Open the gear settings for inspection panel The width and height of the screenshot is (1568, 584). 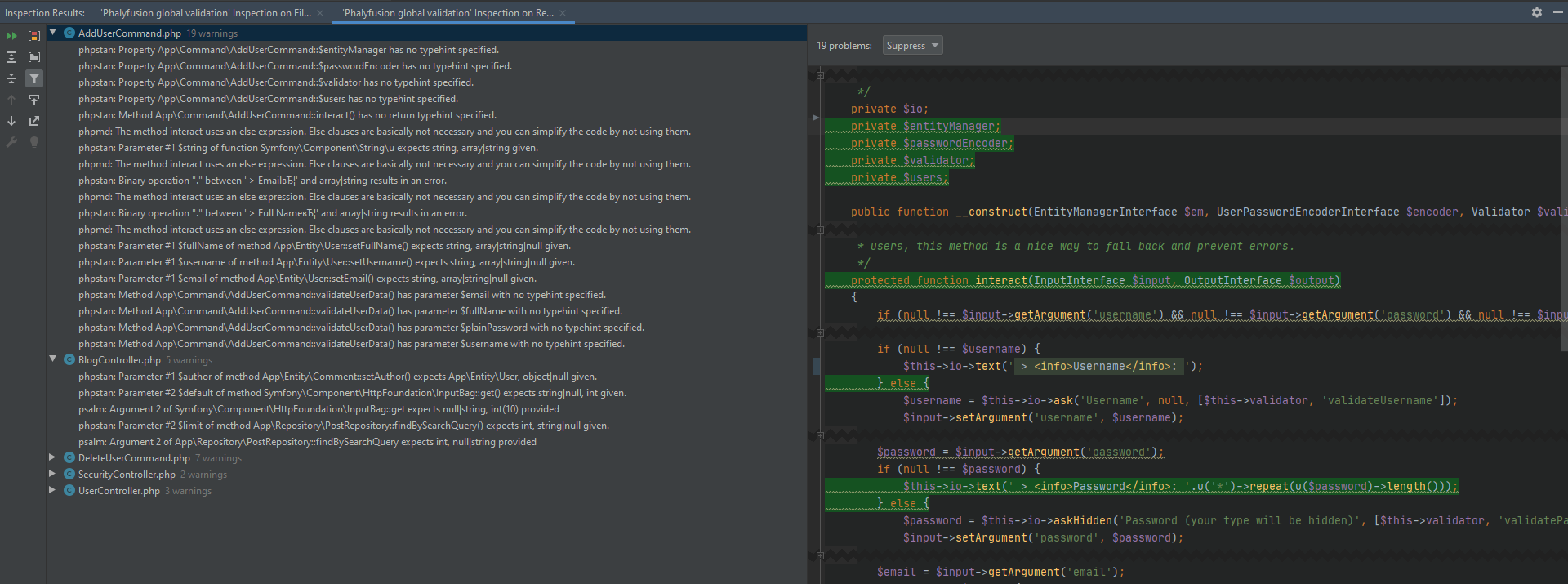(x=1537, y=12)
